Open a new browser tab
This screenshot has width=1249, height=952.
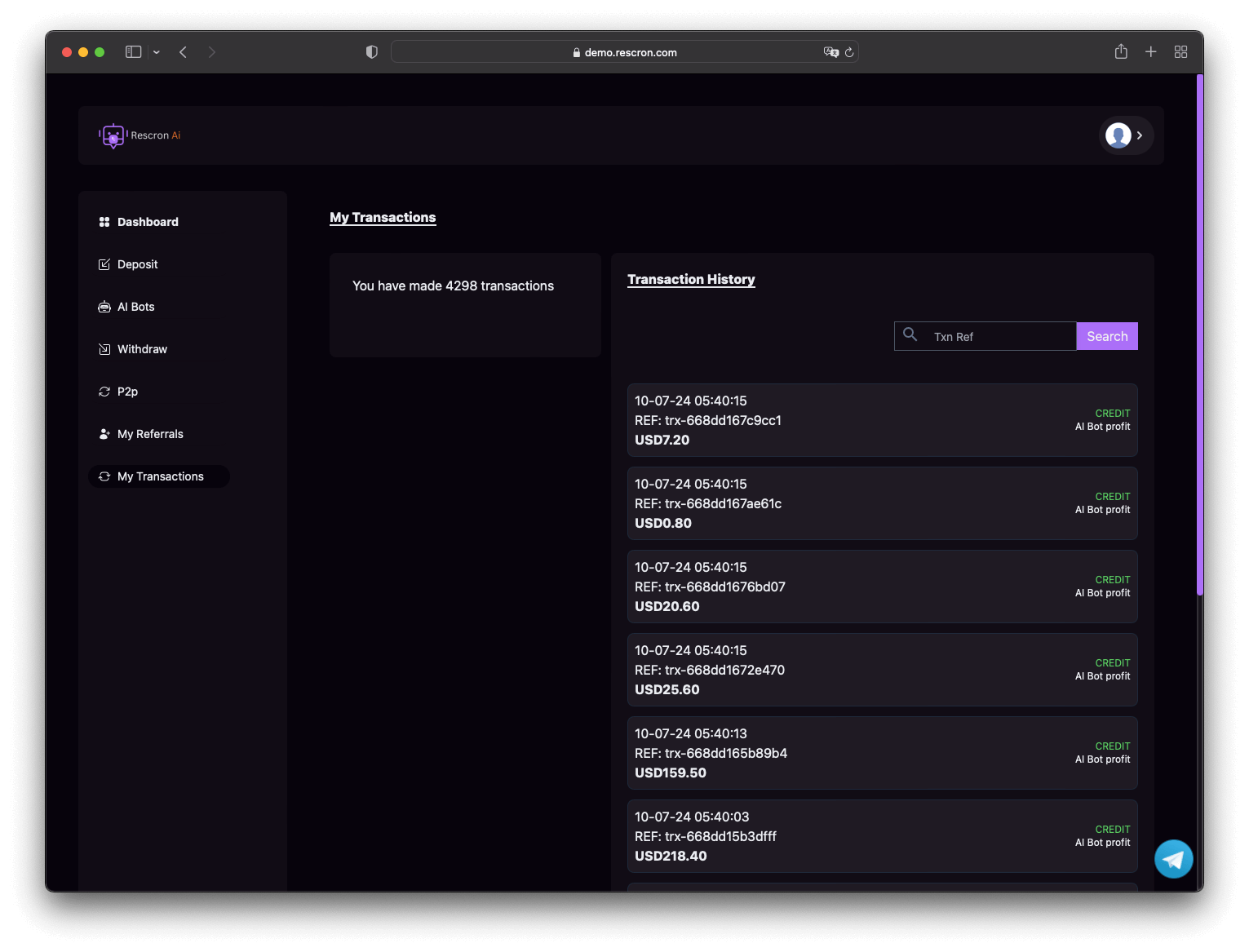1150,52
